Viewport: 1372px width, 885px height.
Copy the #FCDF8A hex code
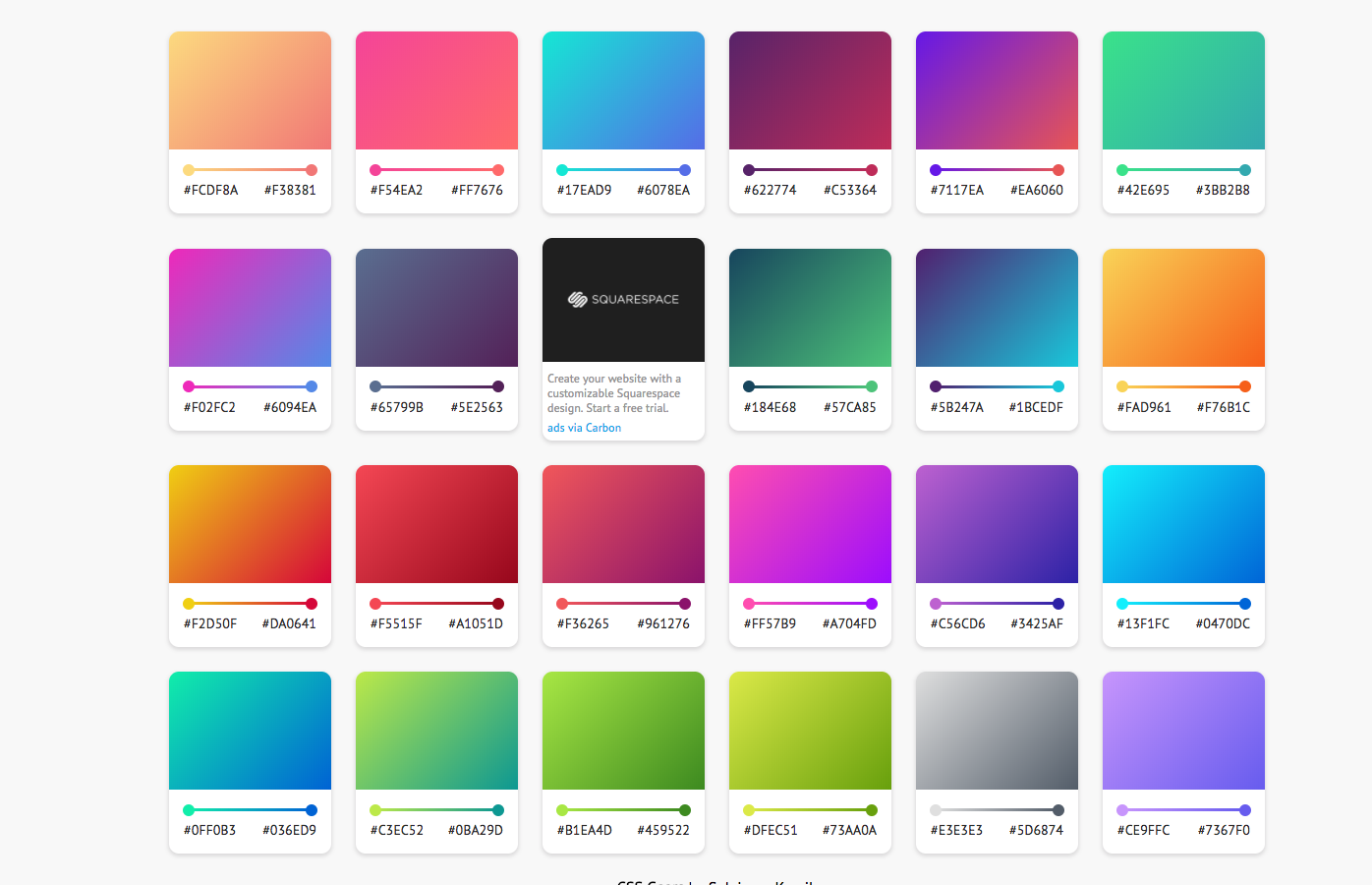pyautogui.click(x=210, y=190)
